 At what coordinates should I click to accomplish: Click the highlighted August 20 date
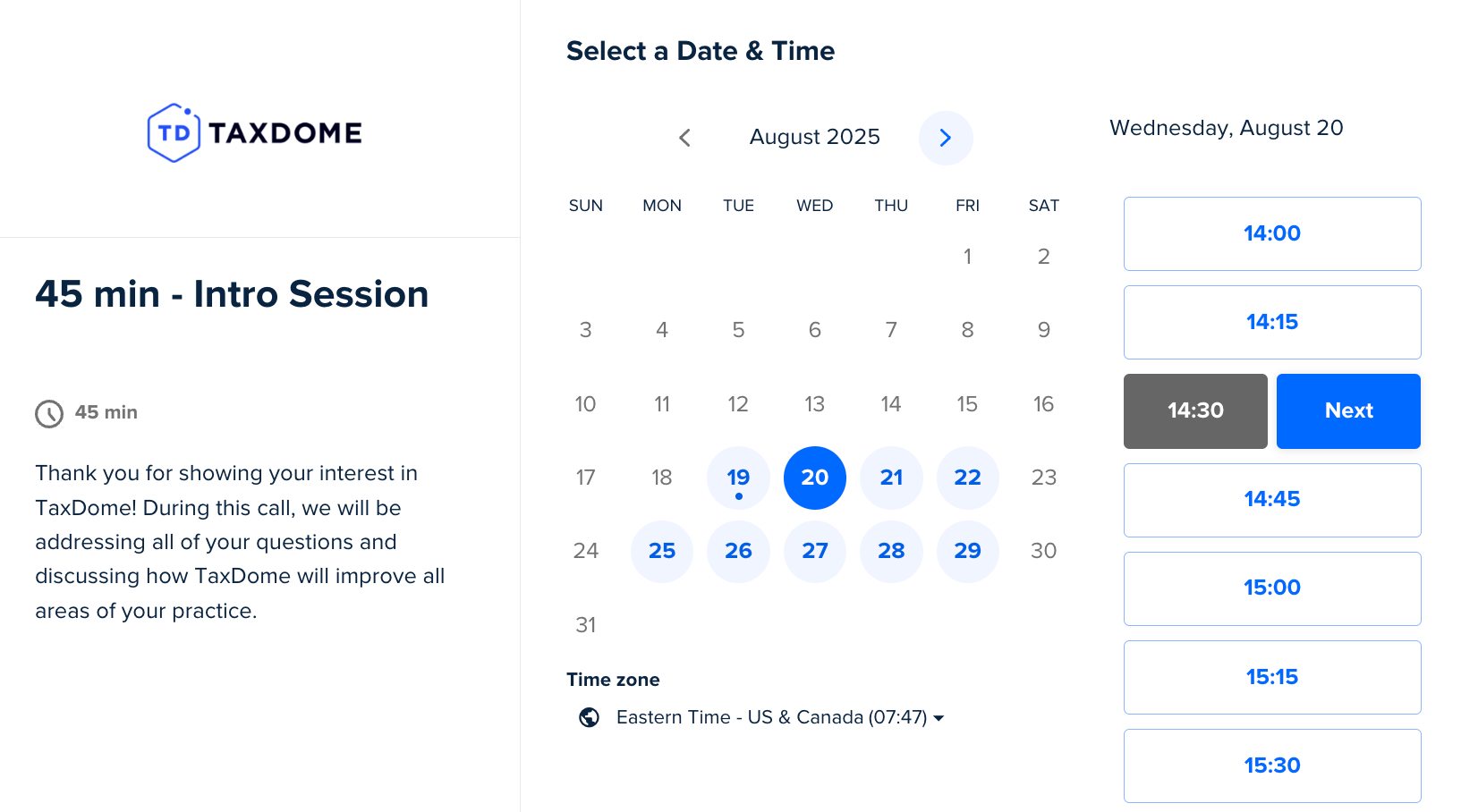pos(814,478)
